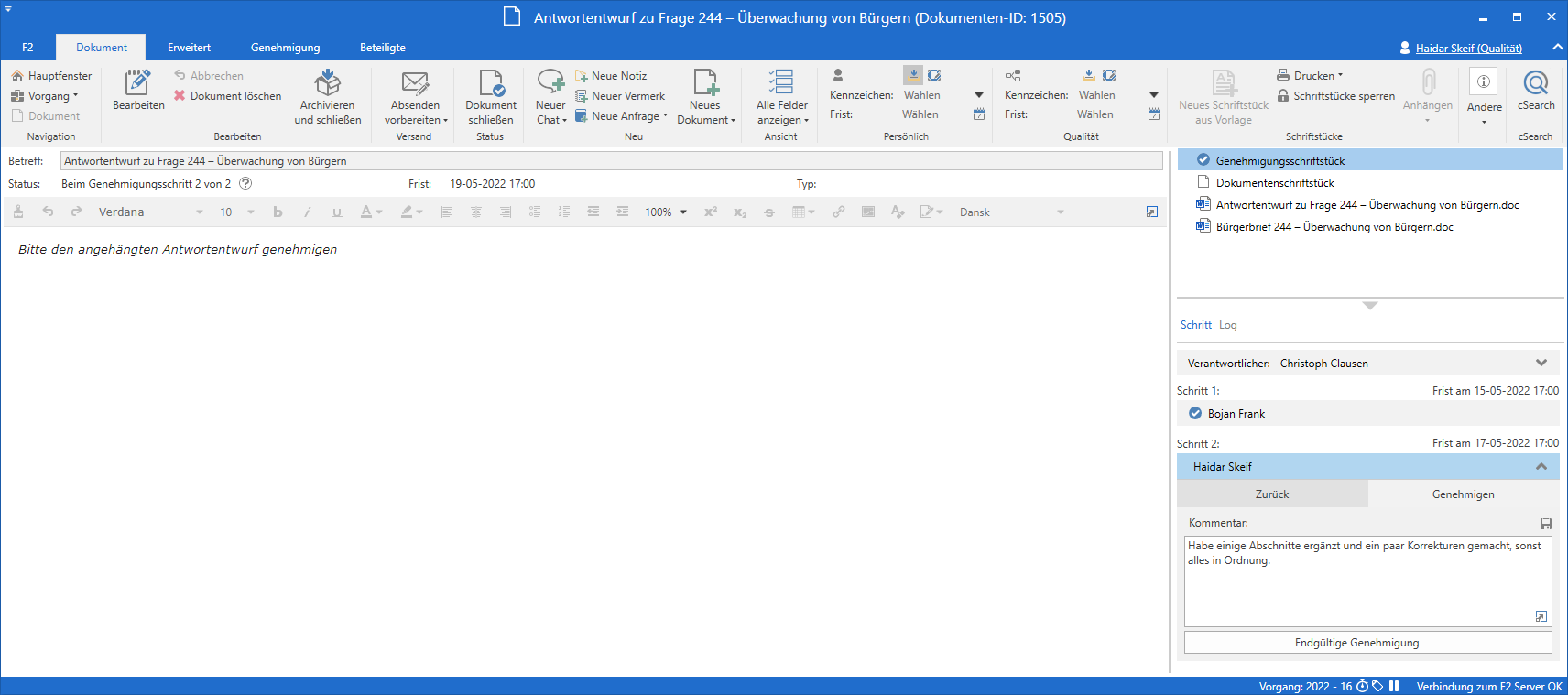Expand the comment field popup icon
The height and width of the screenshot is (695, 1568).
pos(1541,616)
